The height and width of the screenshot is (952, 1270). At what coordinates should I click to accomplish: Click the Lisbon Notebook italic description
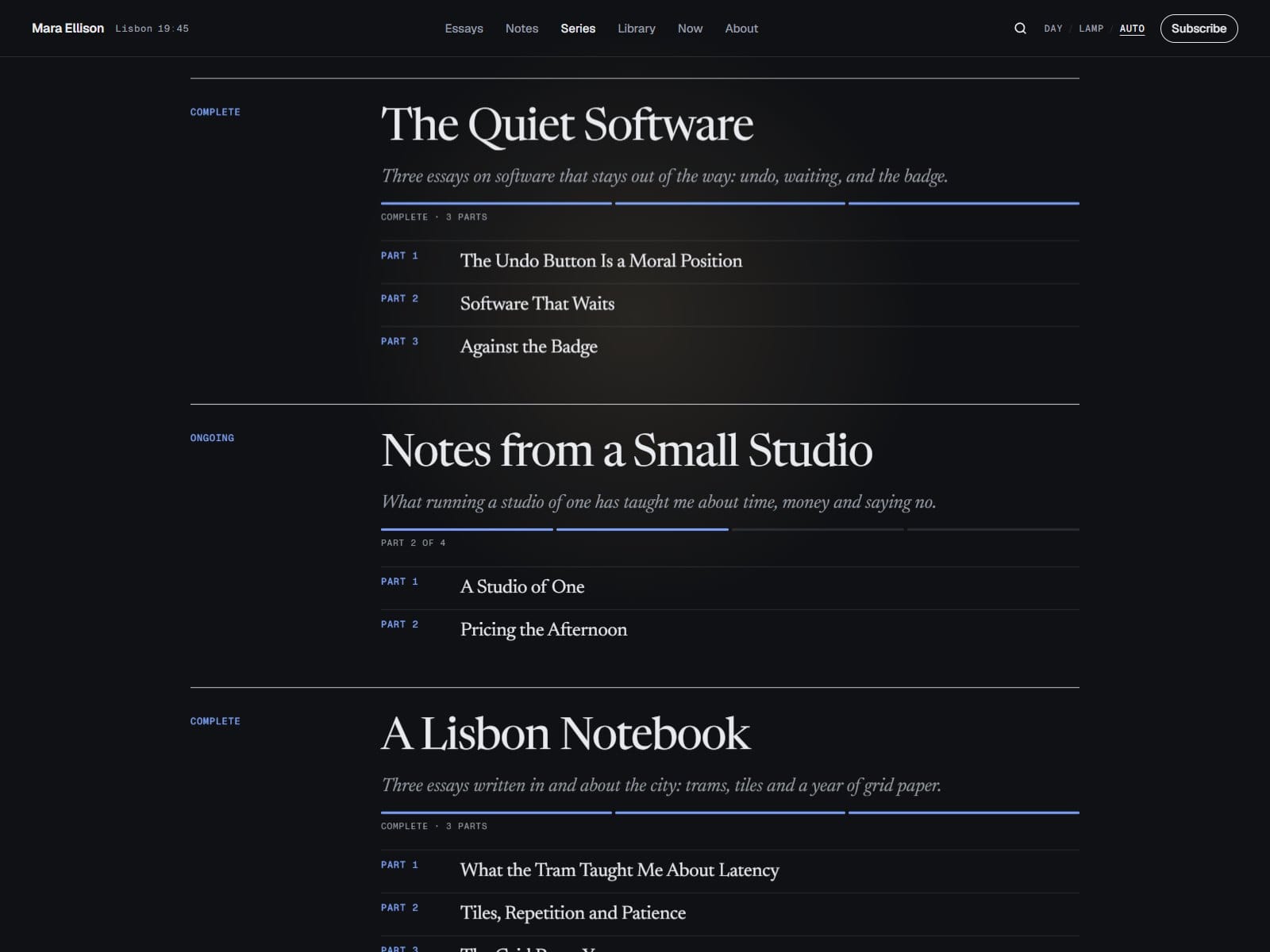pyautogui.click(x=661, y=785)
